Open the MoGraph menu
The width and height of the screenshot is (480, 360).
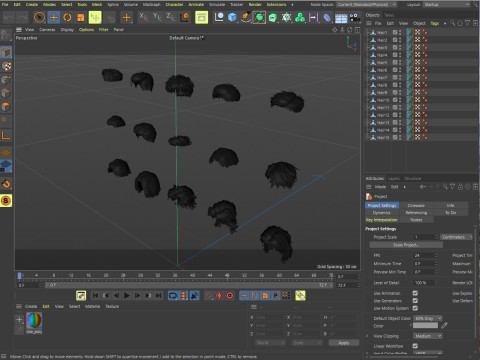tap(151, 4)
